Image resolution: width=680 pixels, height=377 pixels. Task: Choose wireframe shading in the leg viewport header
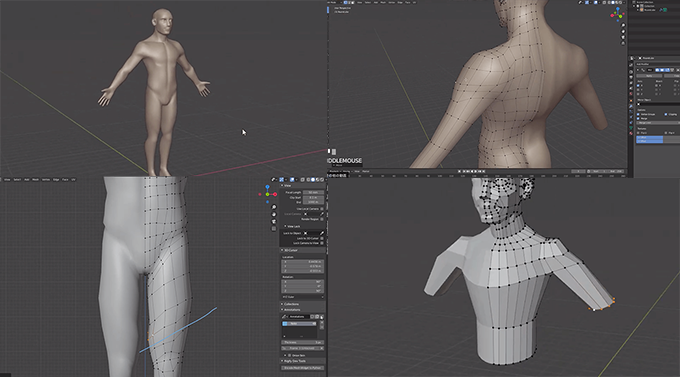click(308, 180)
